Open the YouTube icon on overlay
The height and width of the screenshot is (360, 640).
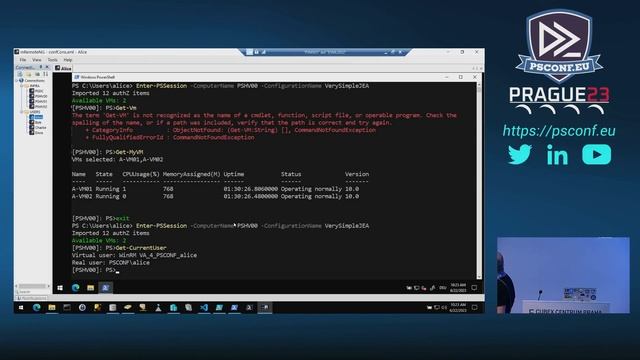point(596,155)
